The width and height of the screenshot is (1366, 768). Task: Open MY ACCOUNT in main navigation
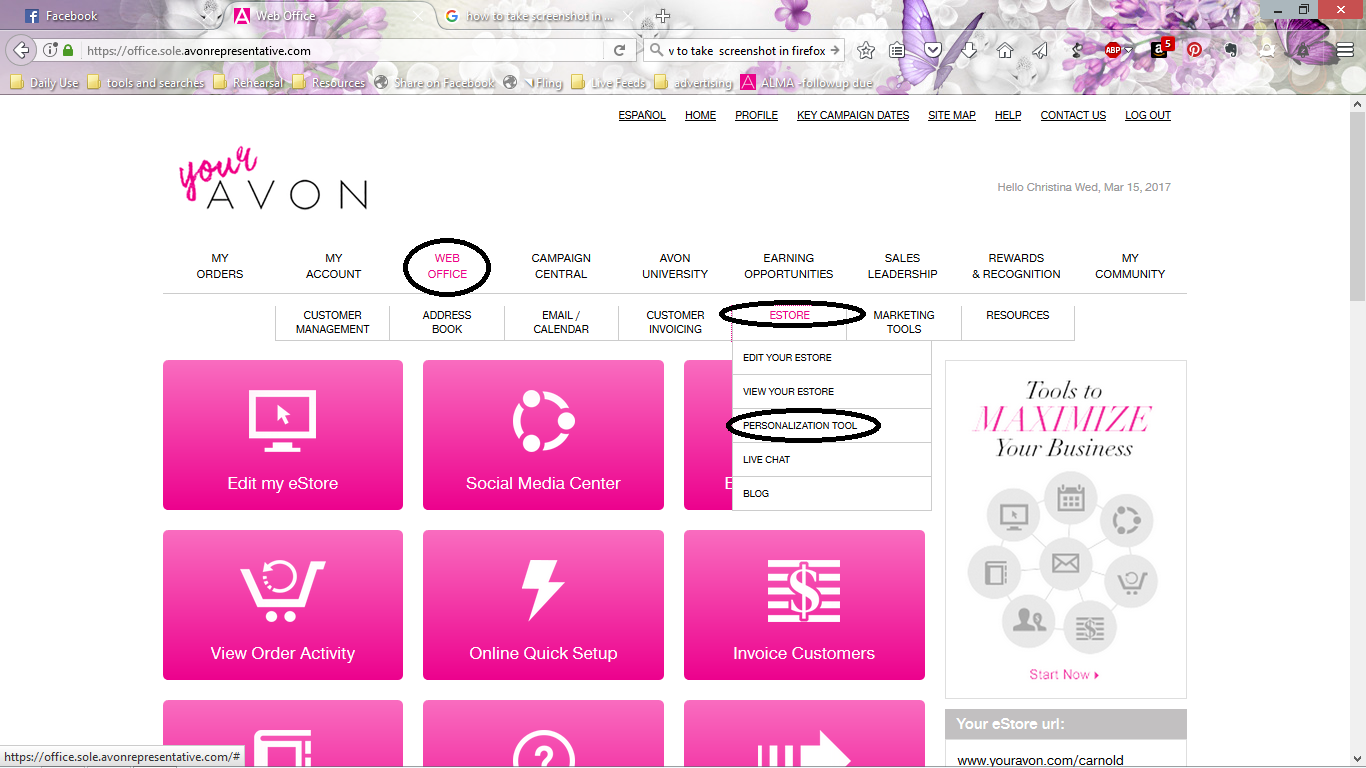(x=334, y=266)
